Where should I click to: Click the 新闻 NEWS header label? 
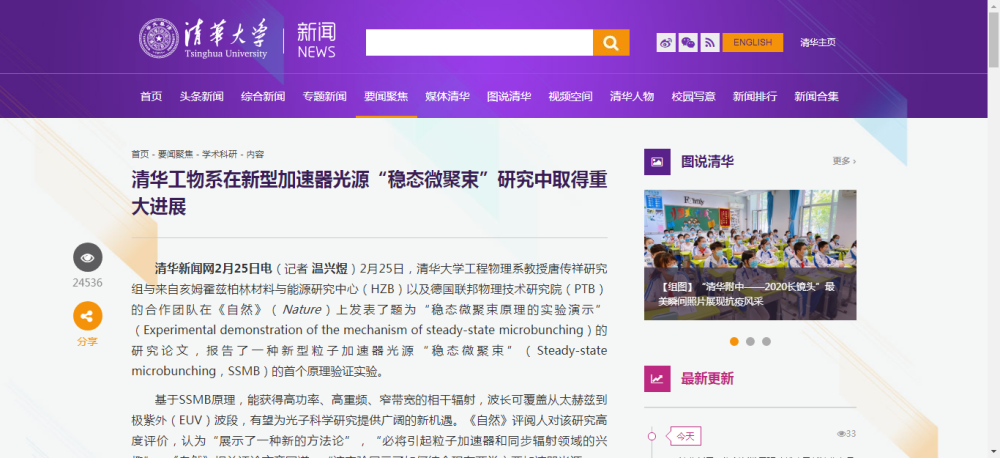click(x=316, y=40)
